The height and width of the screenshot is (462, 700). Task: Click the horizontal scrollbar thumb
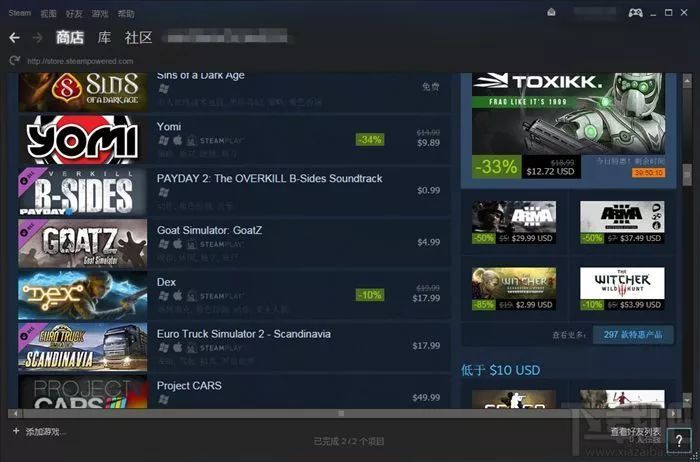[341, 413]
